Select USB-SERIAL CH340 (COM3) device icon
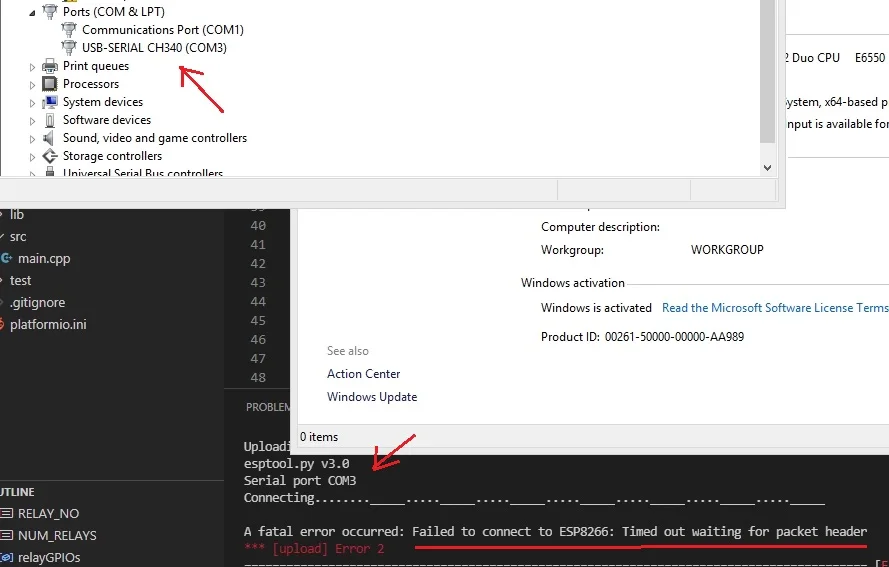The width and height of the screenshot is (889, 567). tap(69, 48)
